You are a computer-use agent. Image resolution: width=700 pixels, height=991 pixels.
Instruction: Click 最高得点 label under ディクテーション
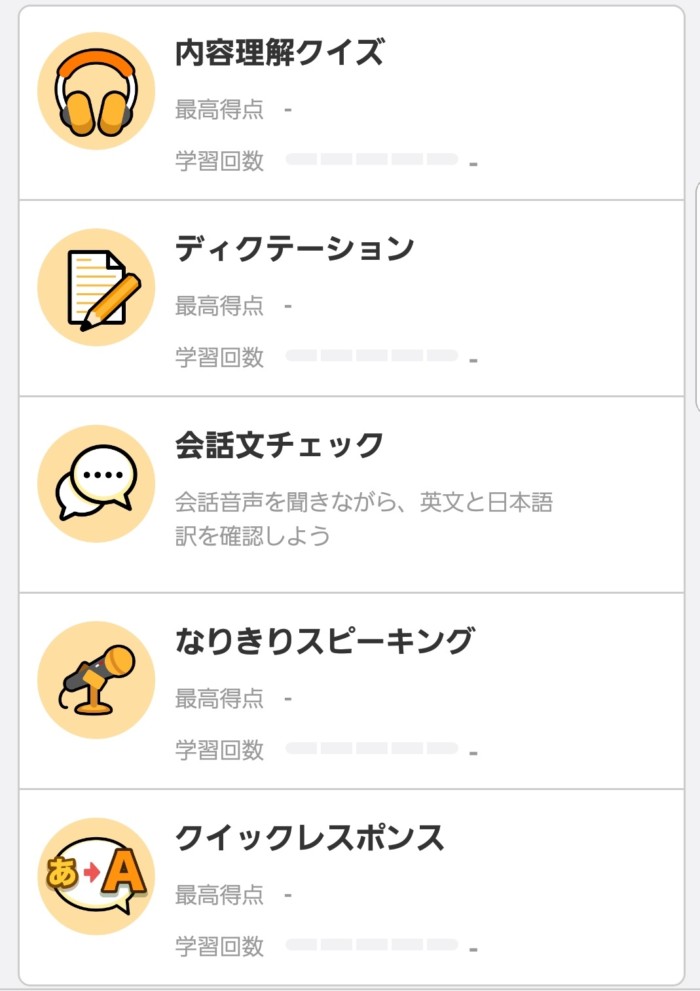click(x=219, y=307)
